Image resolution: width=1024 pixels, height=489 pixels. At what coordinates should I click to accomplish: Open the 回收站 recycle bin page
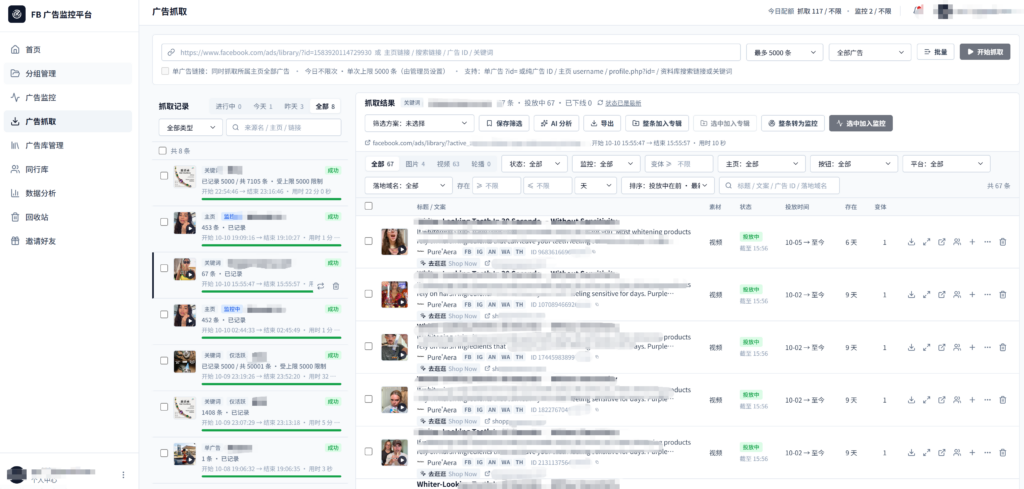[69, 217]
